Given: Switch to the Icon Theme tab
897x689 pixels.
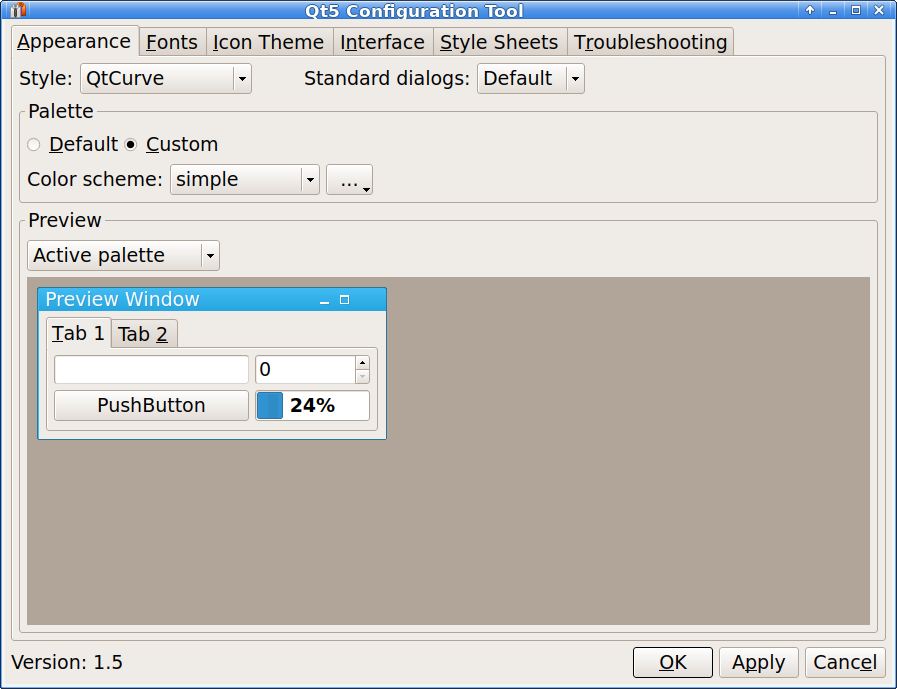Looking at the screenshot, I should tap(268, 42).
